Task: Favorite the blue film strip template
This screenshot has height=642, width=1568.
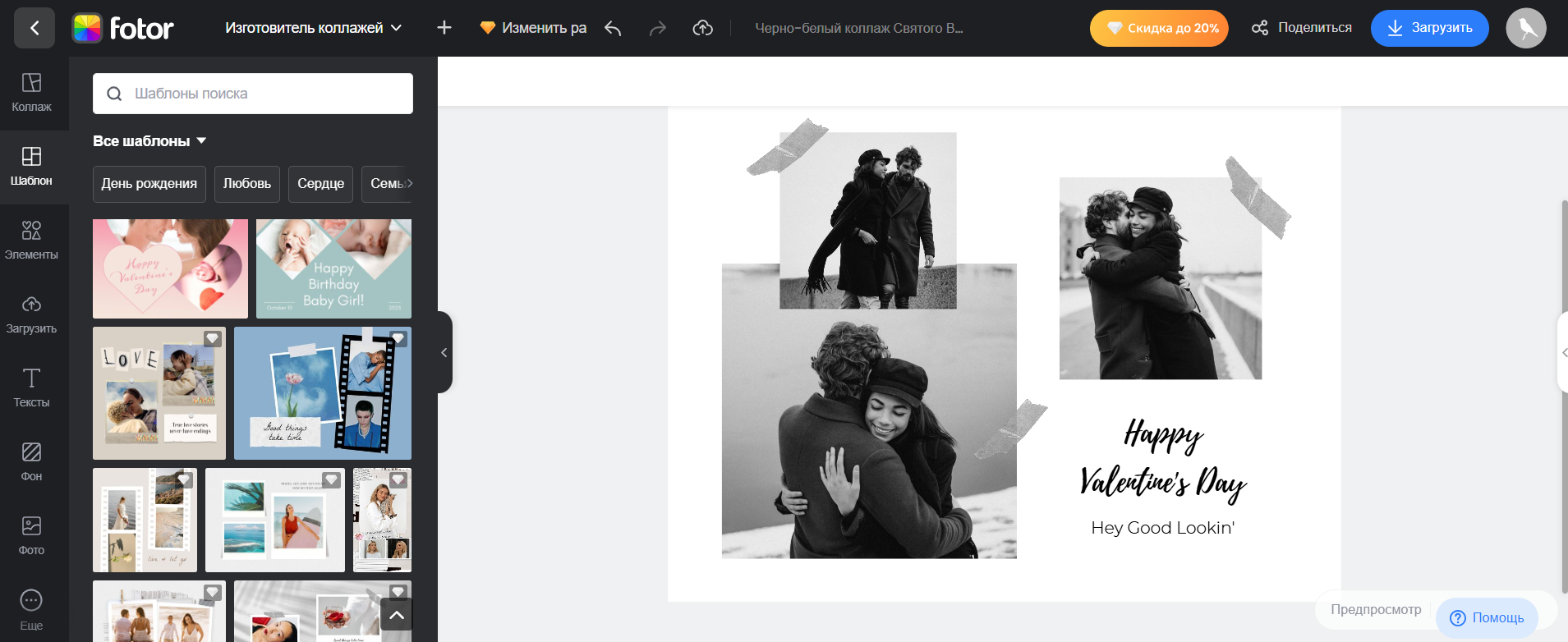Action: (398, 338)
